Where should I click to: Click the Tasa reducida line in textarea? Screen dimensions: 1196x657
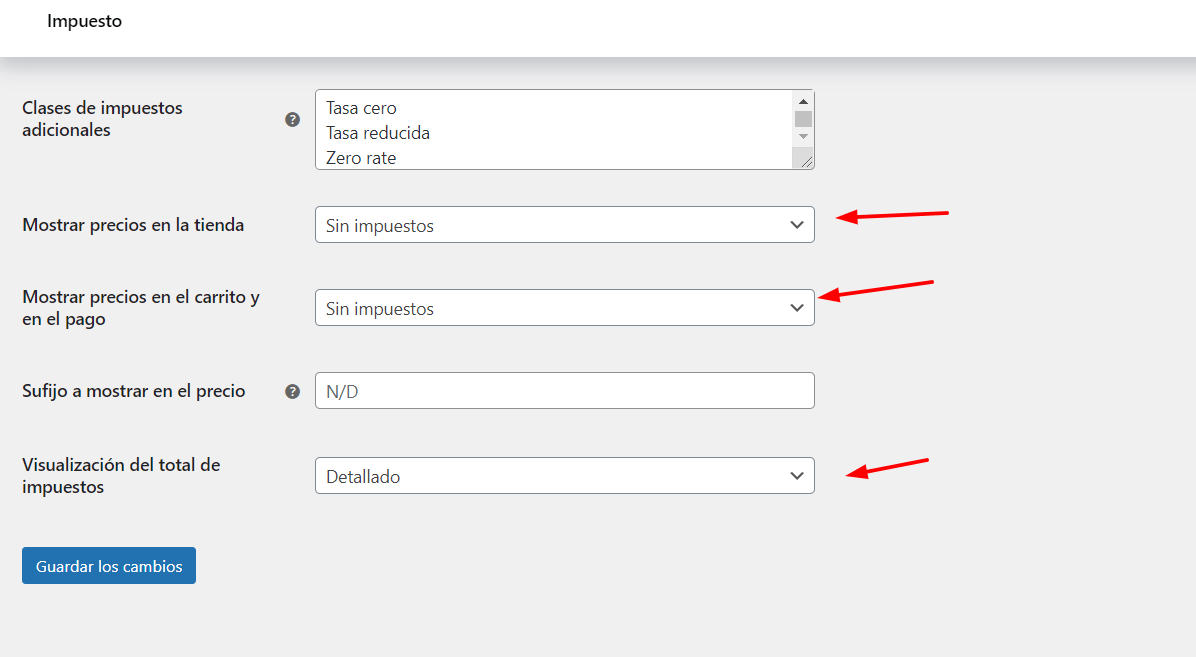(x=378, y=133)
